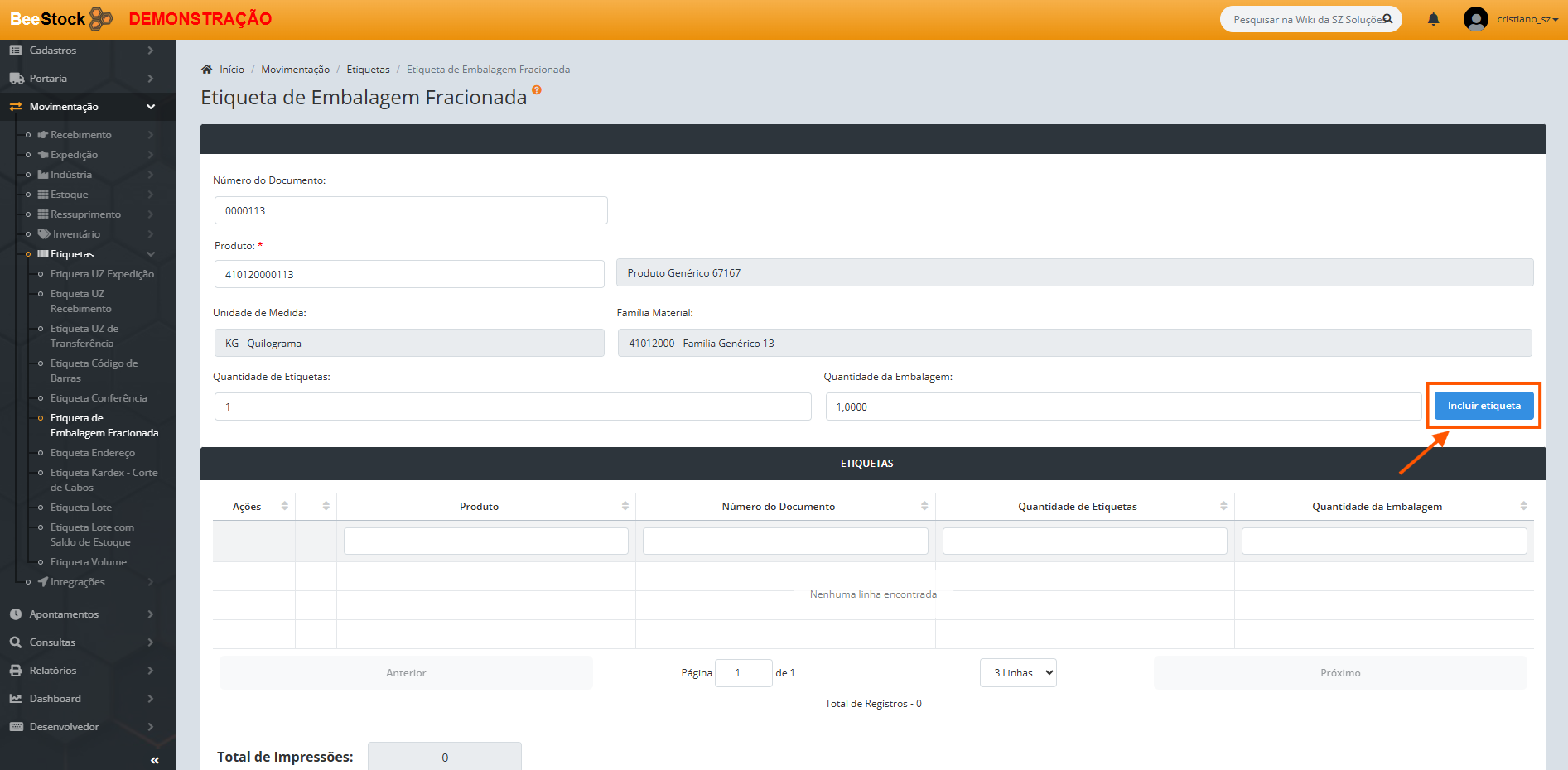Click the Produto column filter field
Screen dimensions: 1568x770
pyautogui.click(x=485, y=541)
